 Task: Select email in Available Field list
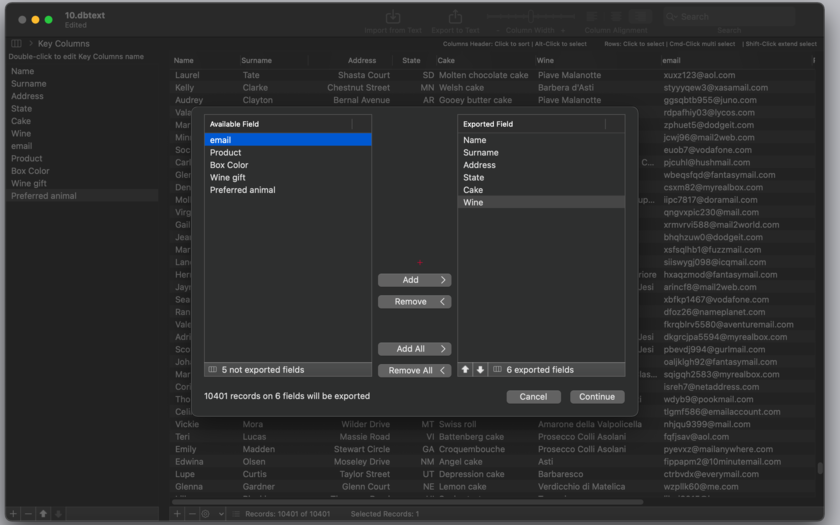tap(288, 140)
